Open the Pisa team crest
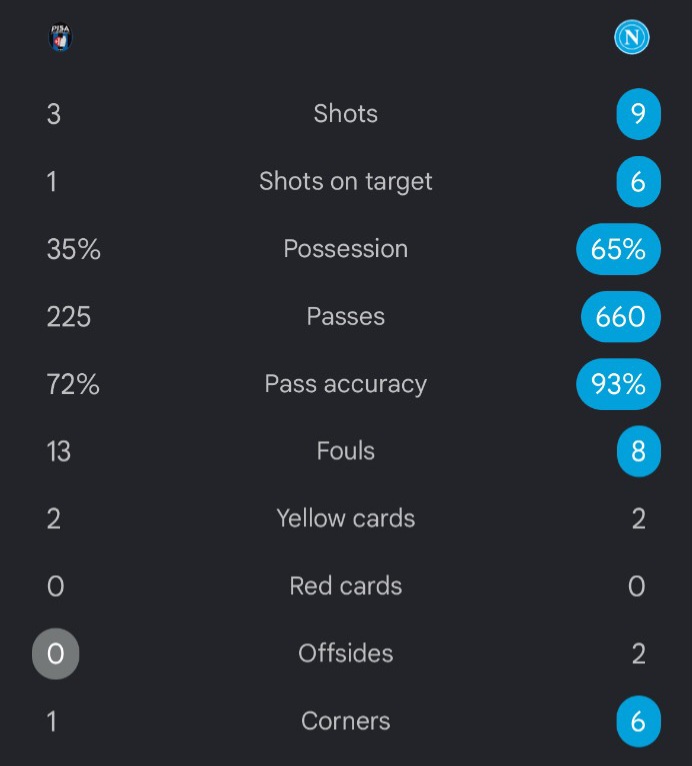Viewport: 692px width, 766px height. (61, 37)
